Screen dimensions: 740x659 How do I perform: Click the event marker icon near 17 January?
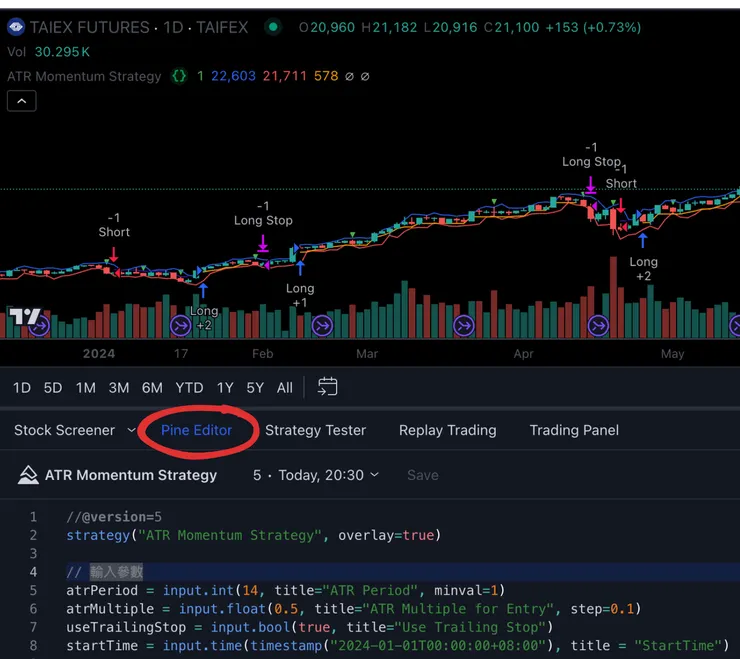point(180,325)
